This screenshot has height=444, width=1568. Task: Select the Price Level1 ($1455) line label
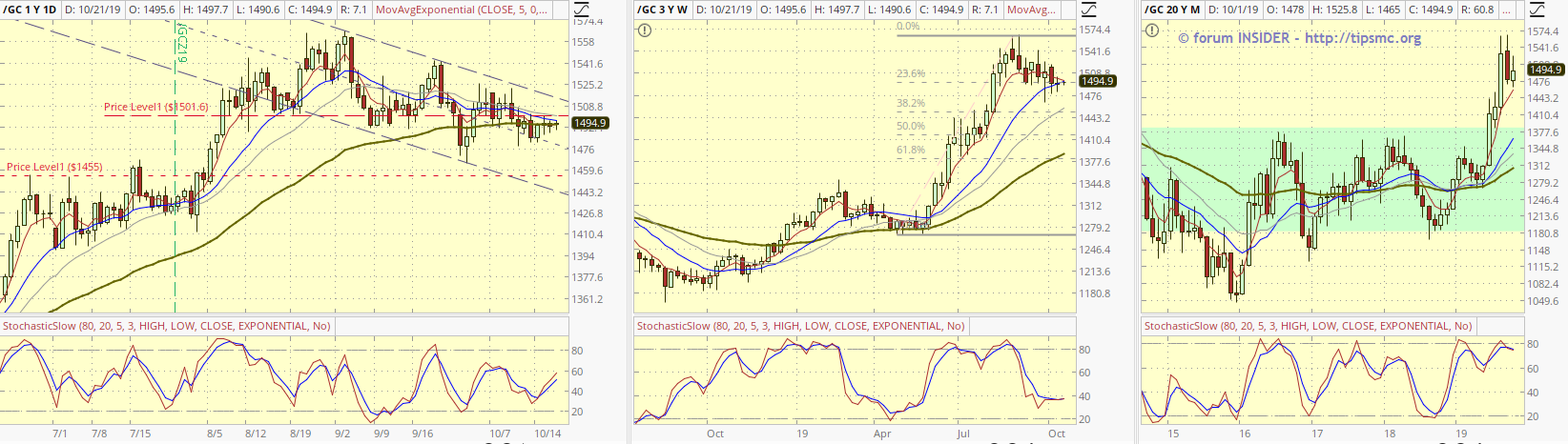[x=54, y=167]
